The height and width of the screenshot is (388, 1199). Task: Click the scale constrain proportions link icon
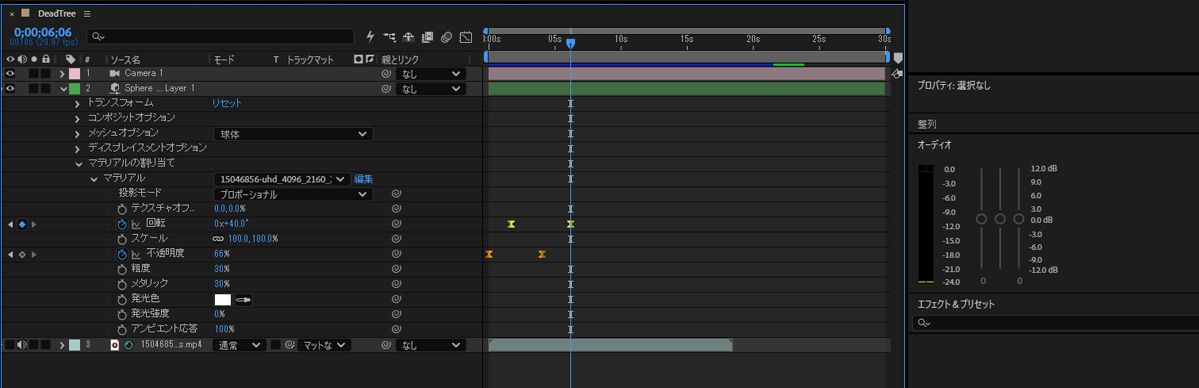coord(219,239)
